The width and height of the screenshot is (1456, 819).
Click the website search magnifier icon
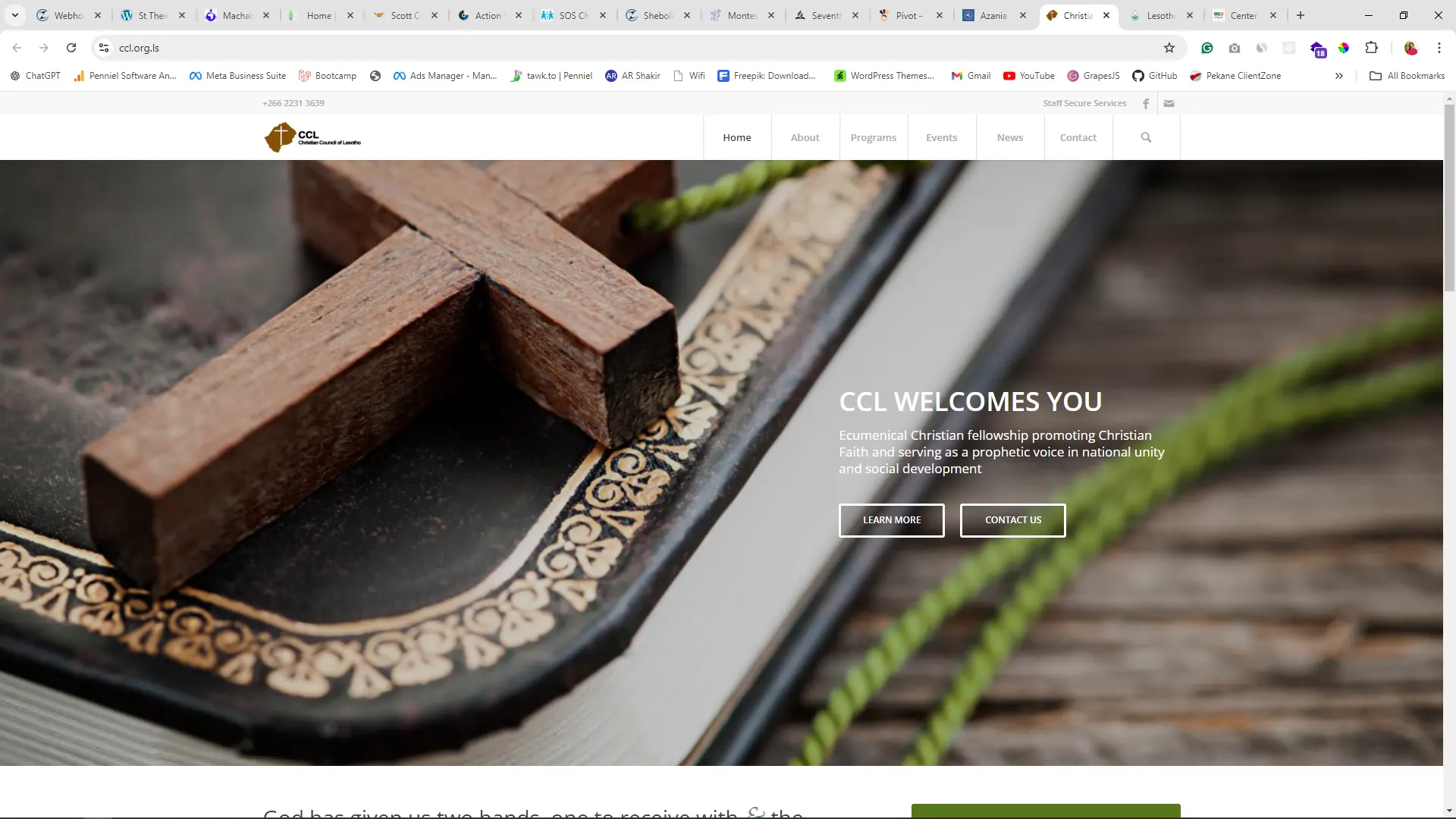[1146, 137]
